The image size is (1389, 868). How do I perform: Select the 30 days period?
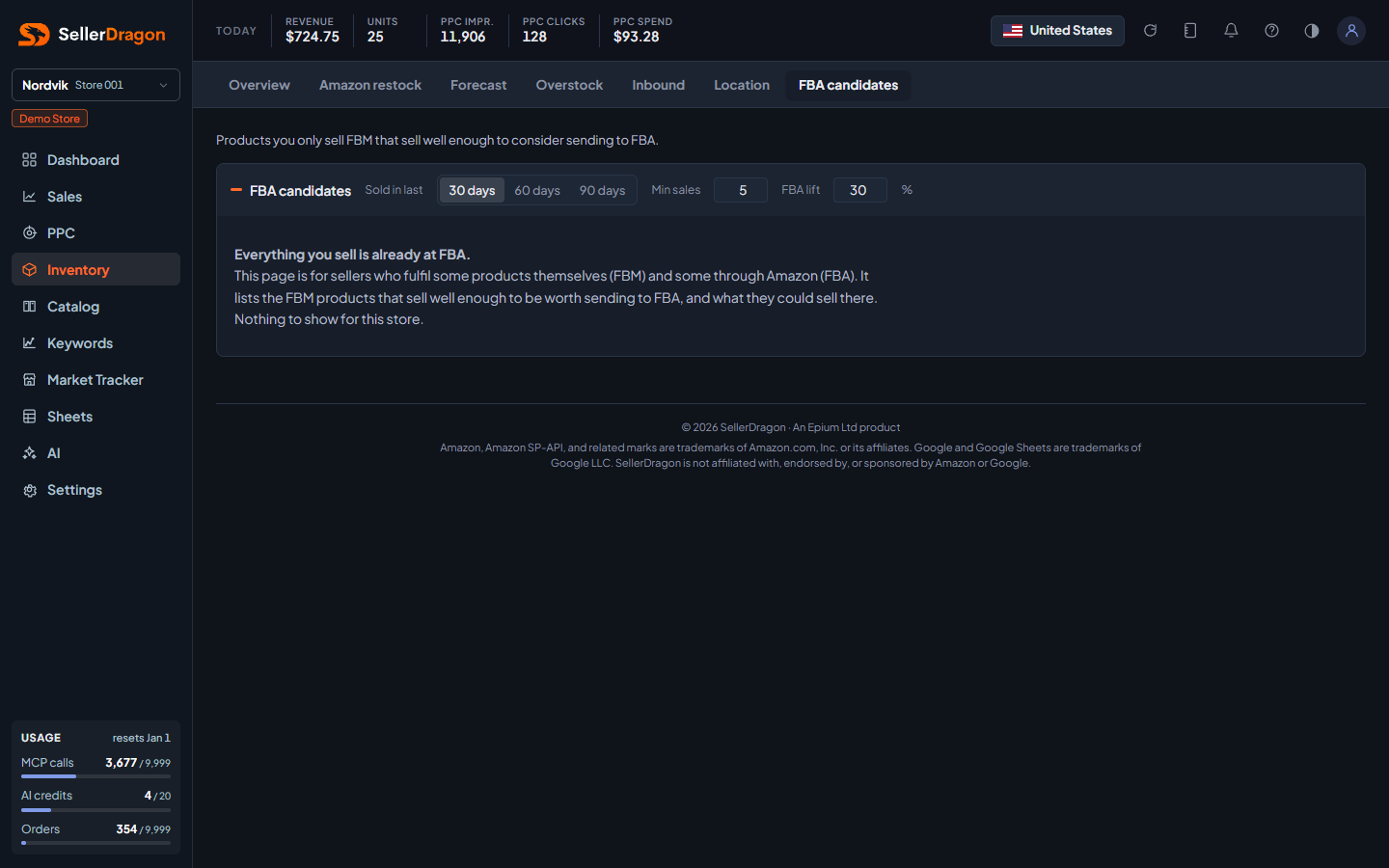point(472,190)
